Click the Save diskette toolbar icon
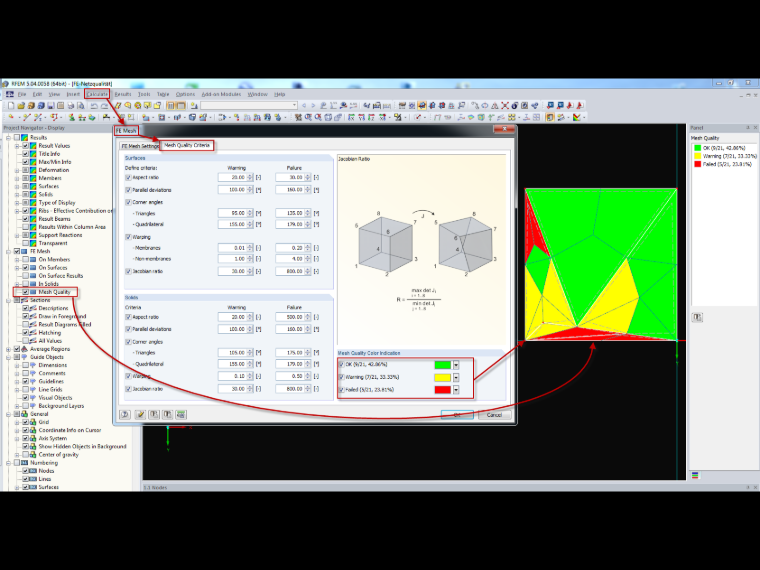Screen dimensions: 760x570 click(x=50, y=105)
